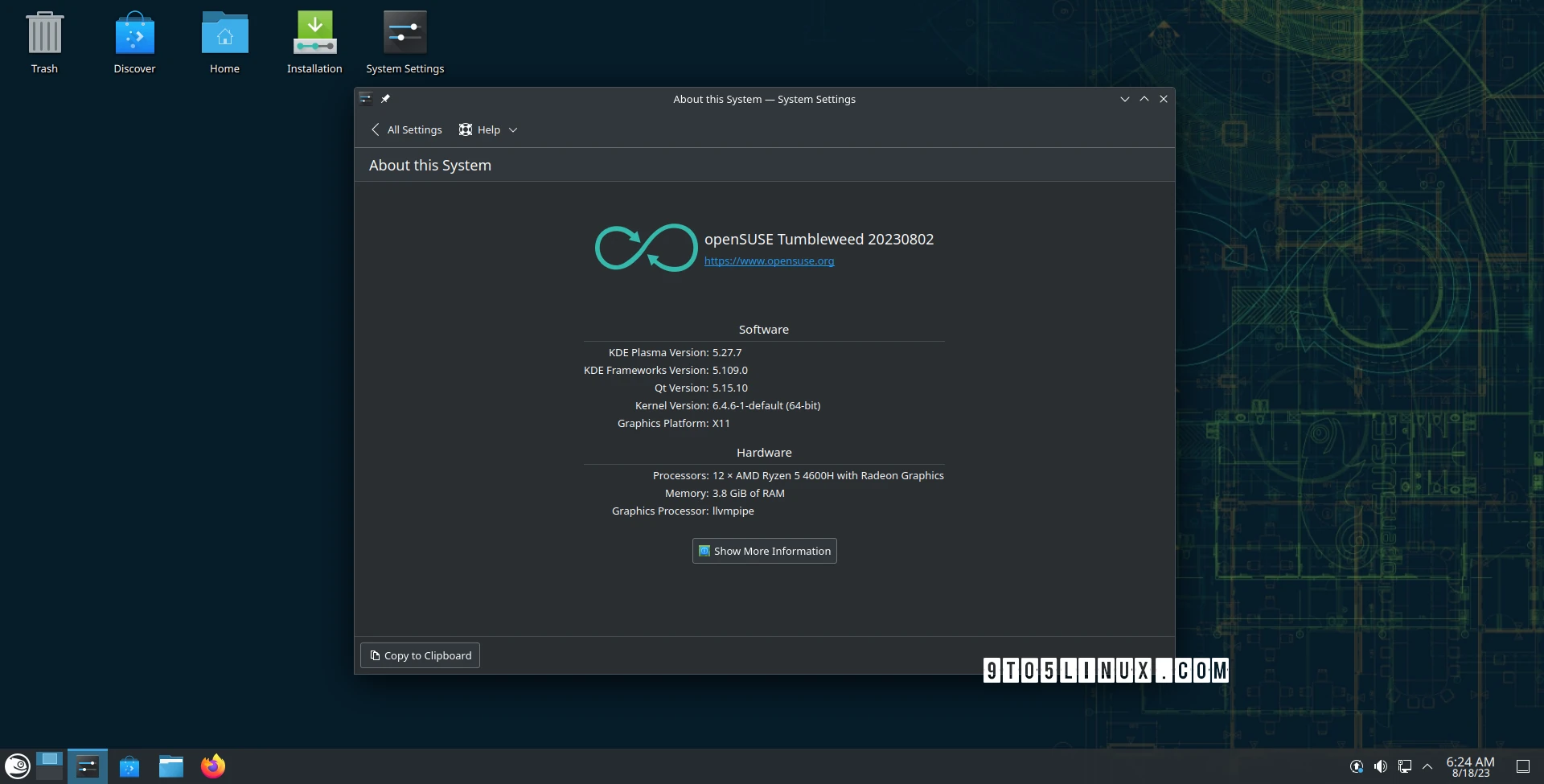Open the Dolphin file manager from taskbar
This screenshot has width=1544, height=784.
170,766
